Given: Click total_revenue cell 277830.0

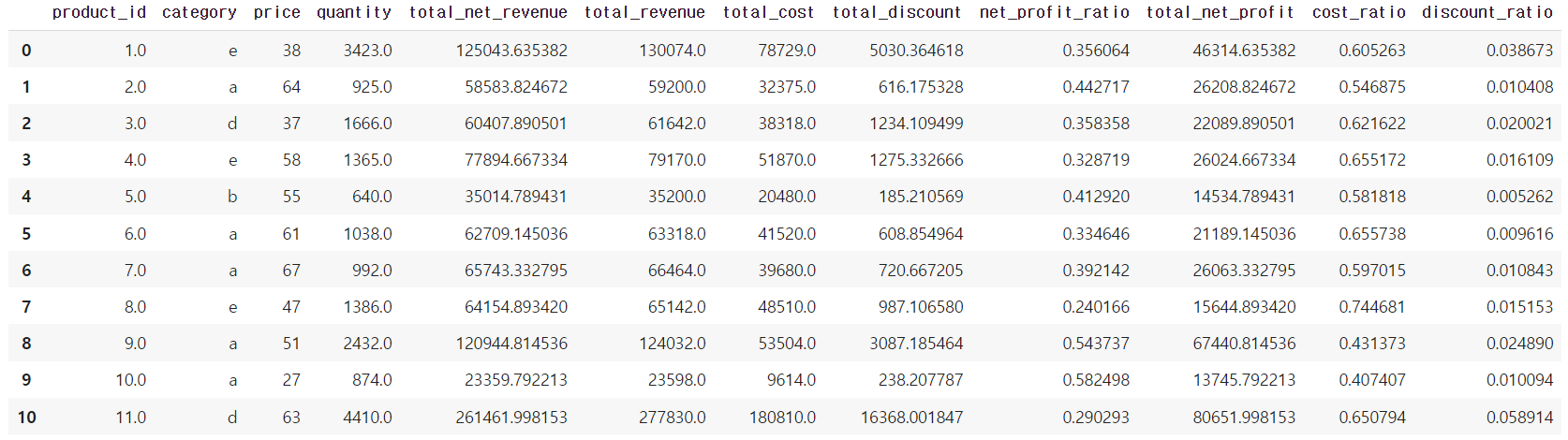Looking at the screenshot, I should [673, 418].
